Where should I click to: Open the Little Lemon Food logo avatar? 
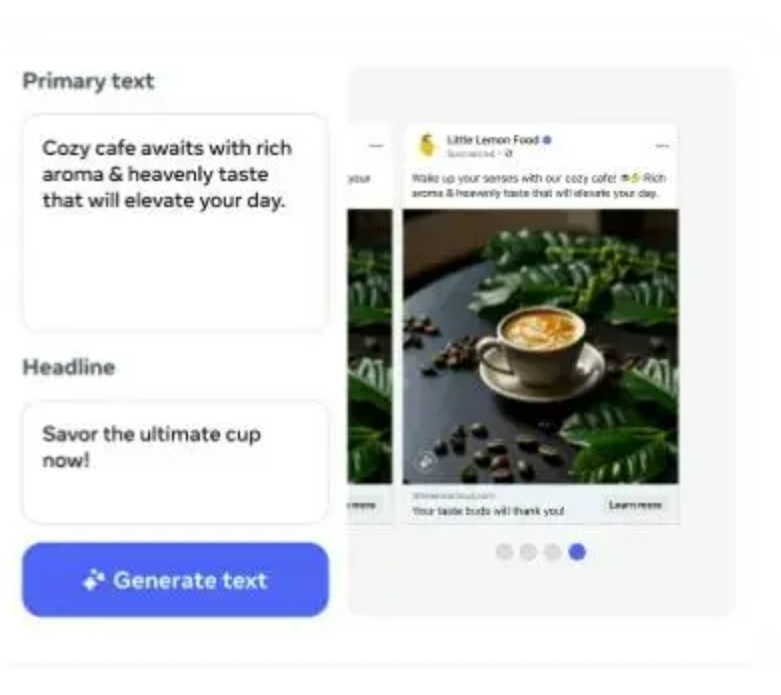tap(427, 145)
